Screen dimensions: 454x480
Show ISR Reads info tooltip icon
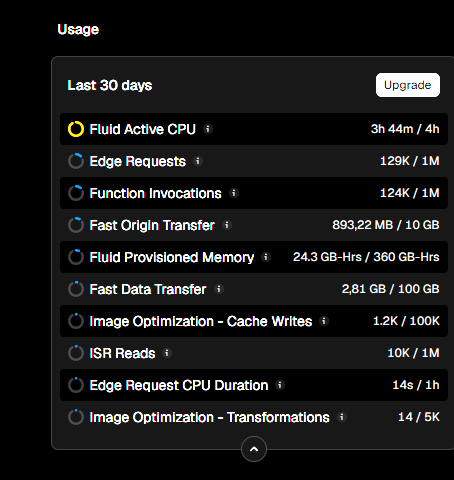click(x=167, y=353)
